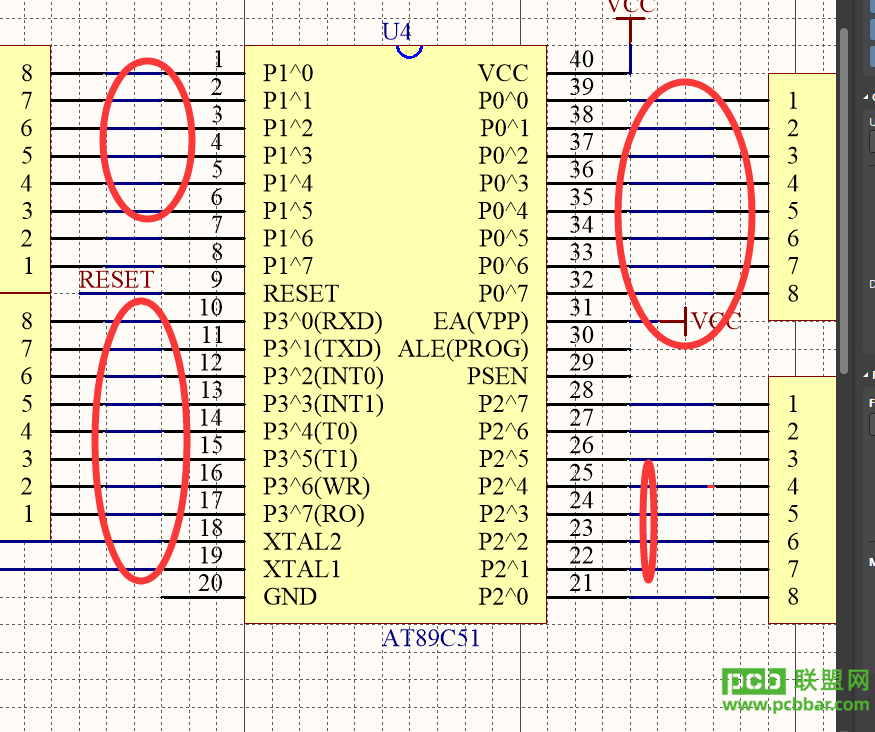
Task: Click the ALE(PROG) pin name
Action: (463, 349)
